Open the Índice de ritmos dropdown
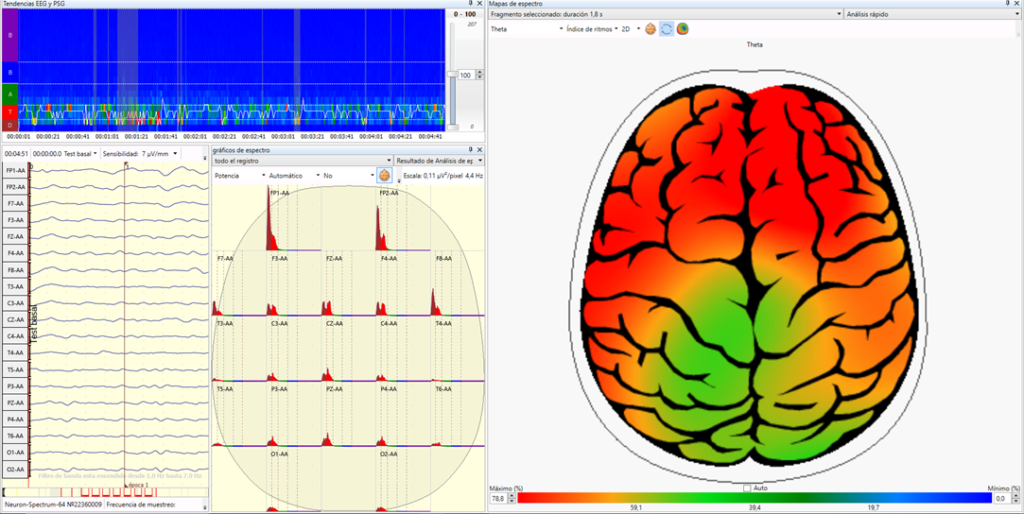This screenshot has height=514, width=1024. click(592, 29)
